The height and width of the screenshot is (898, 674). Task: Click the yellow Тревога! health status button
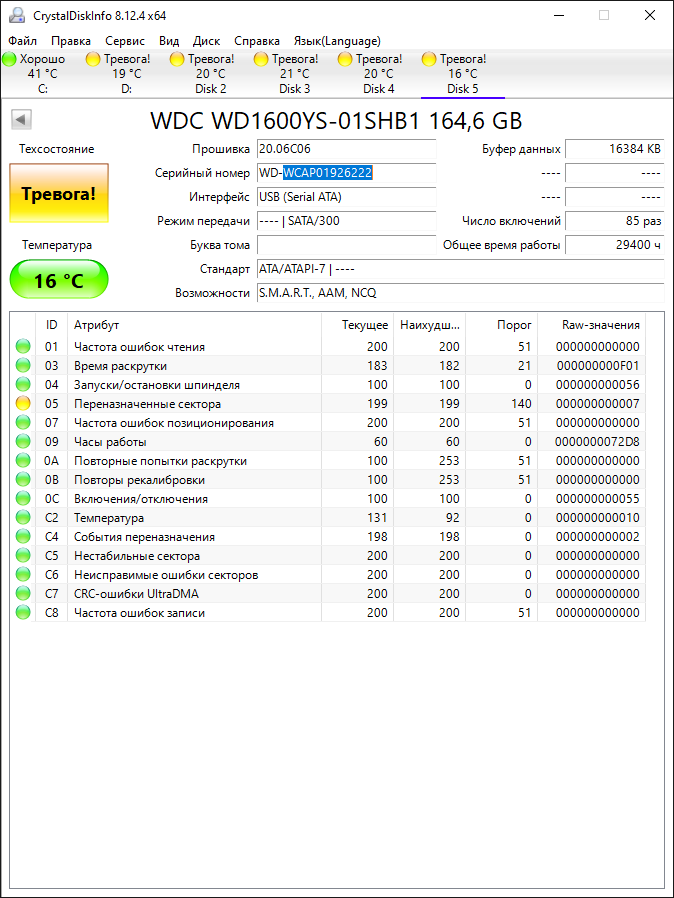click(x=58, y=194)
